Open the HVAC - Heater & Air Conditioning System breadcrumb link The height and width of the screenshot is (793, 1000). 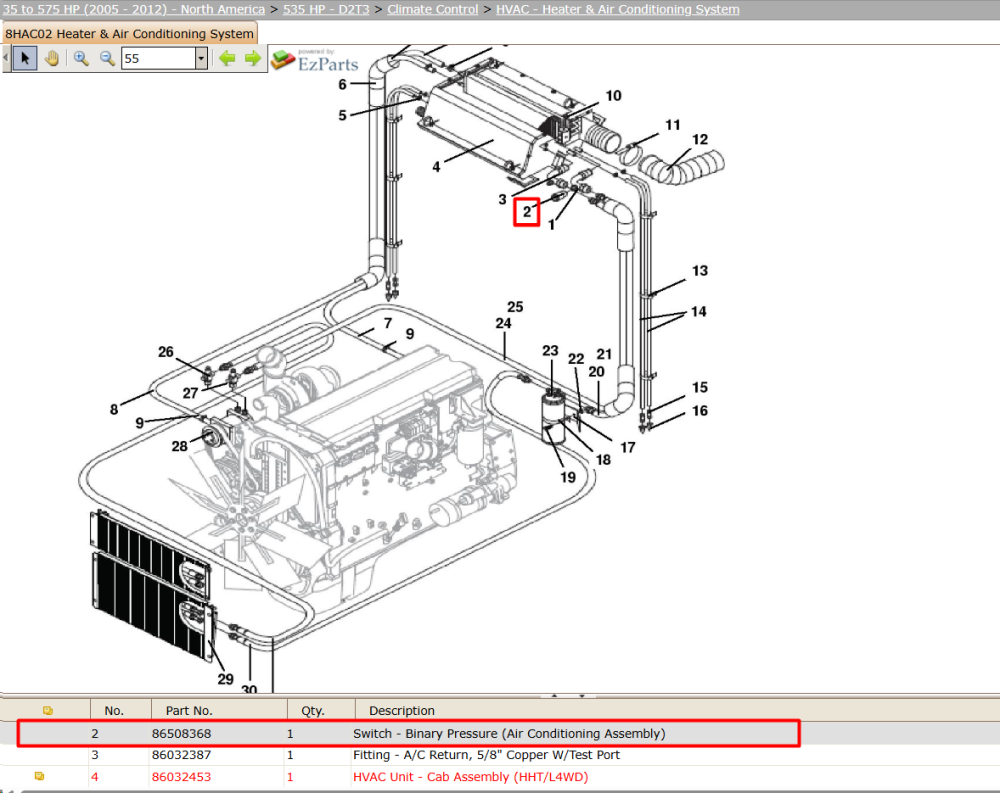pyautogui.click(x=617, y=10)
